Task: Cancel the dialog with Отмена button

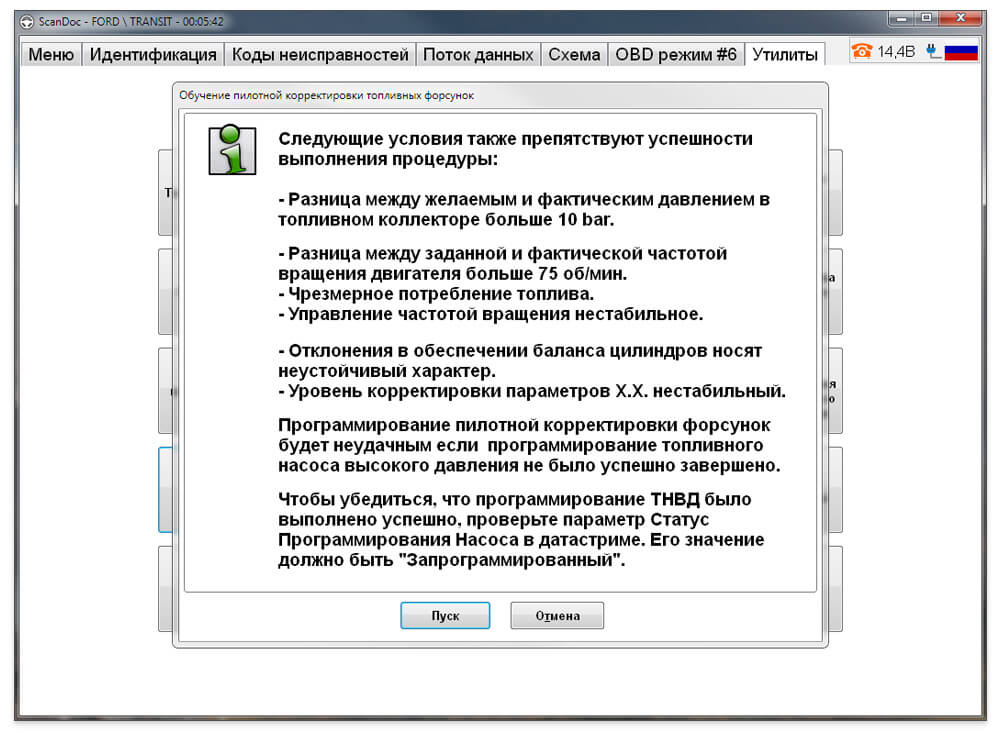Action: (x=557, y=616)
